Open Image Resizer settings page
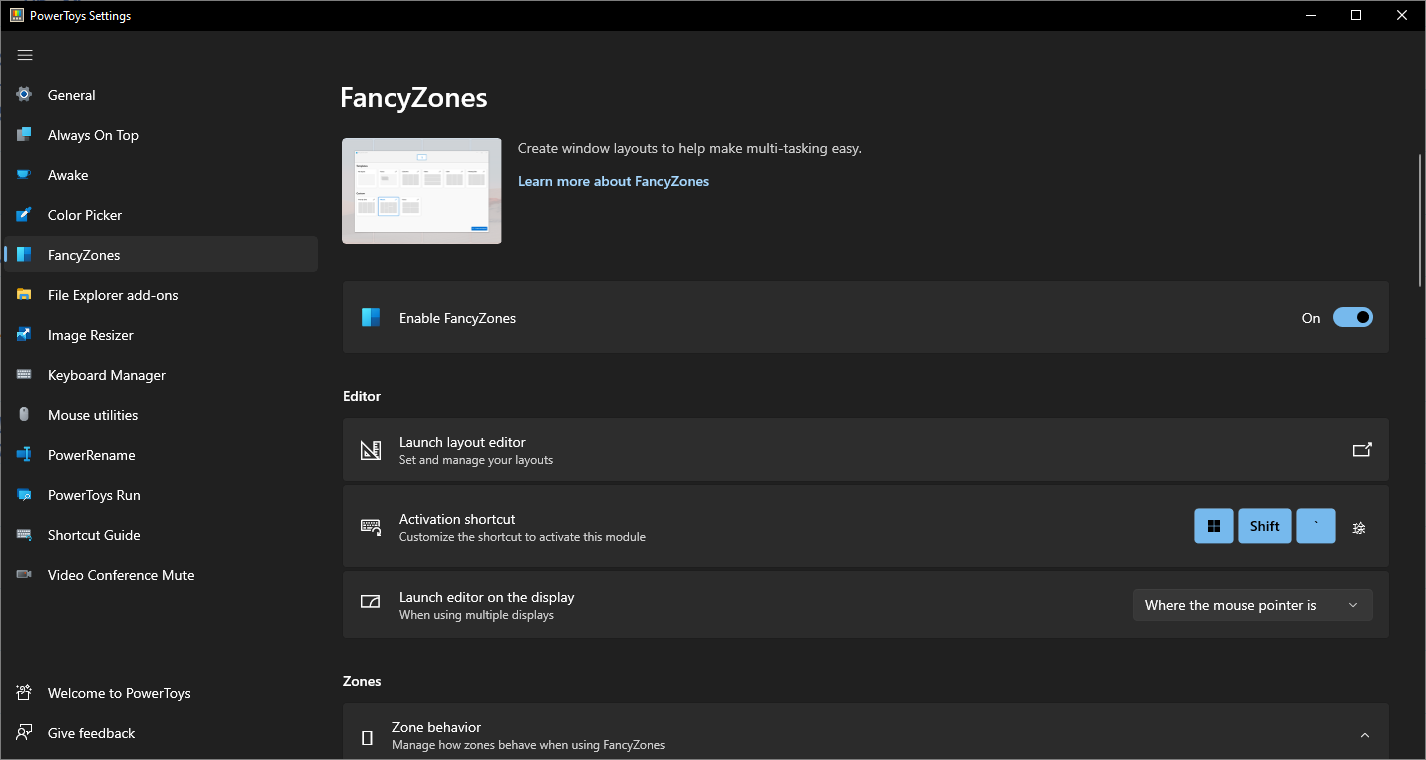 tap(161, 335)
